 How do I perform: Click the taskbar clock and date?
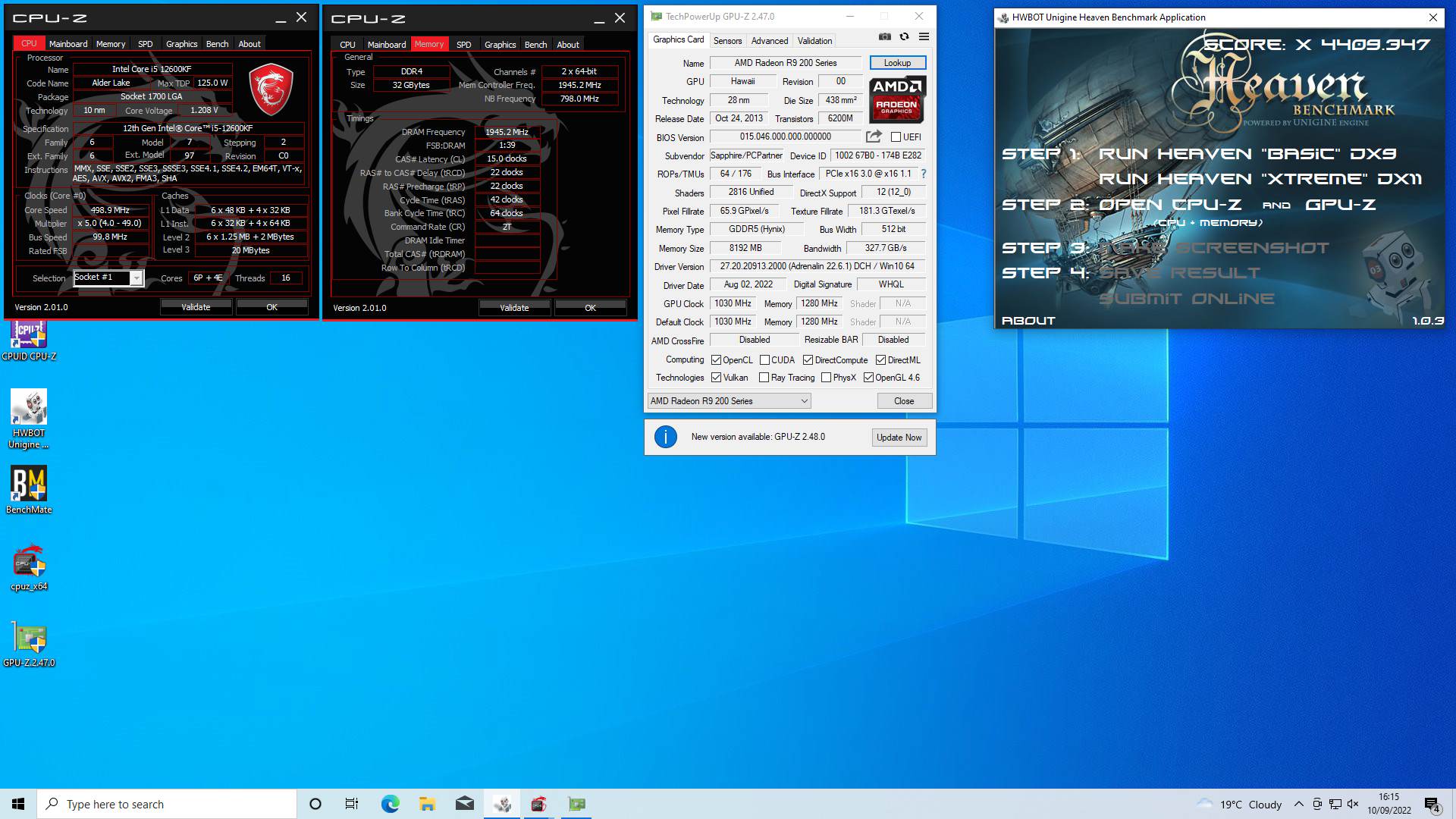pyautogui.click(x=1389, y=804)
